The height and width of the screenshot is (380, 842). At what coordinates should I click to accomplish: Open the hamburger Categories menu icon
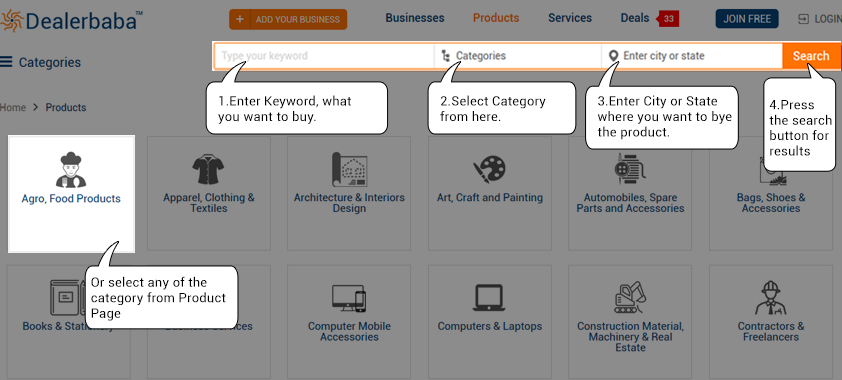point(6,62)
